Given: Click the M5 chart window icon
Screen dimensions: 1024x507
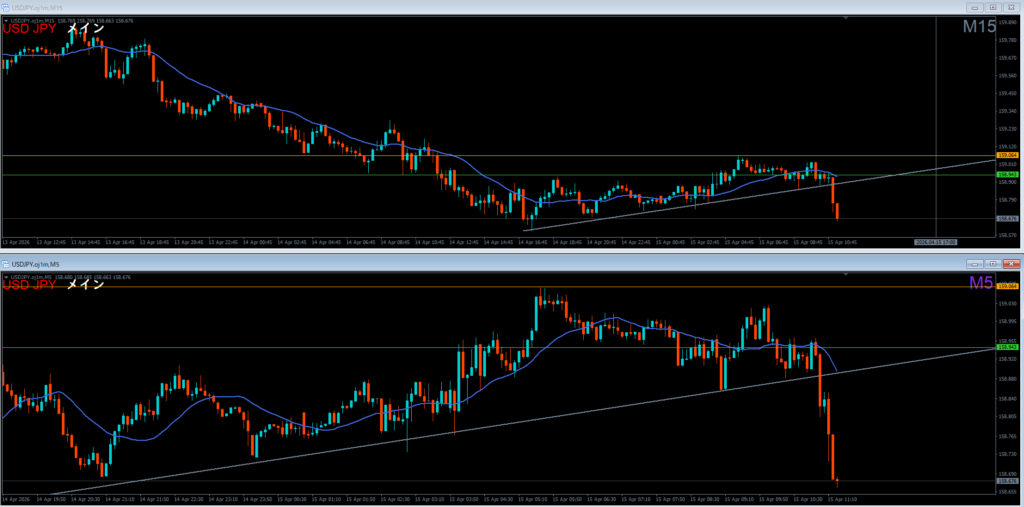Looking at the screenshot, I should (6, 263).
